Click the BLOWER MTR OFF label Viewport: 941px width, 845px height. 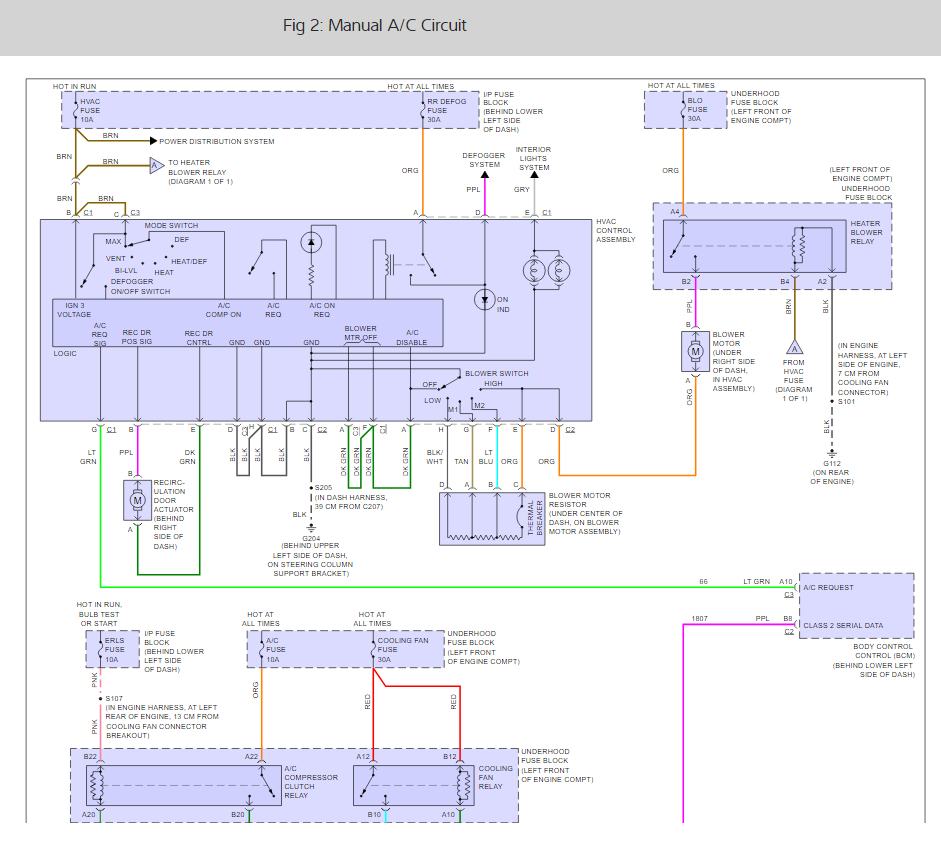point(361,333)
